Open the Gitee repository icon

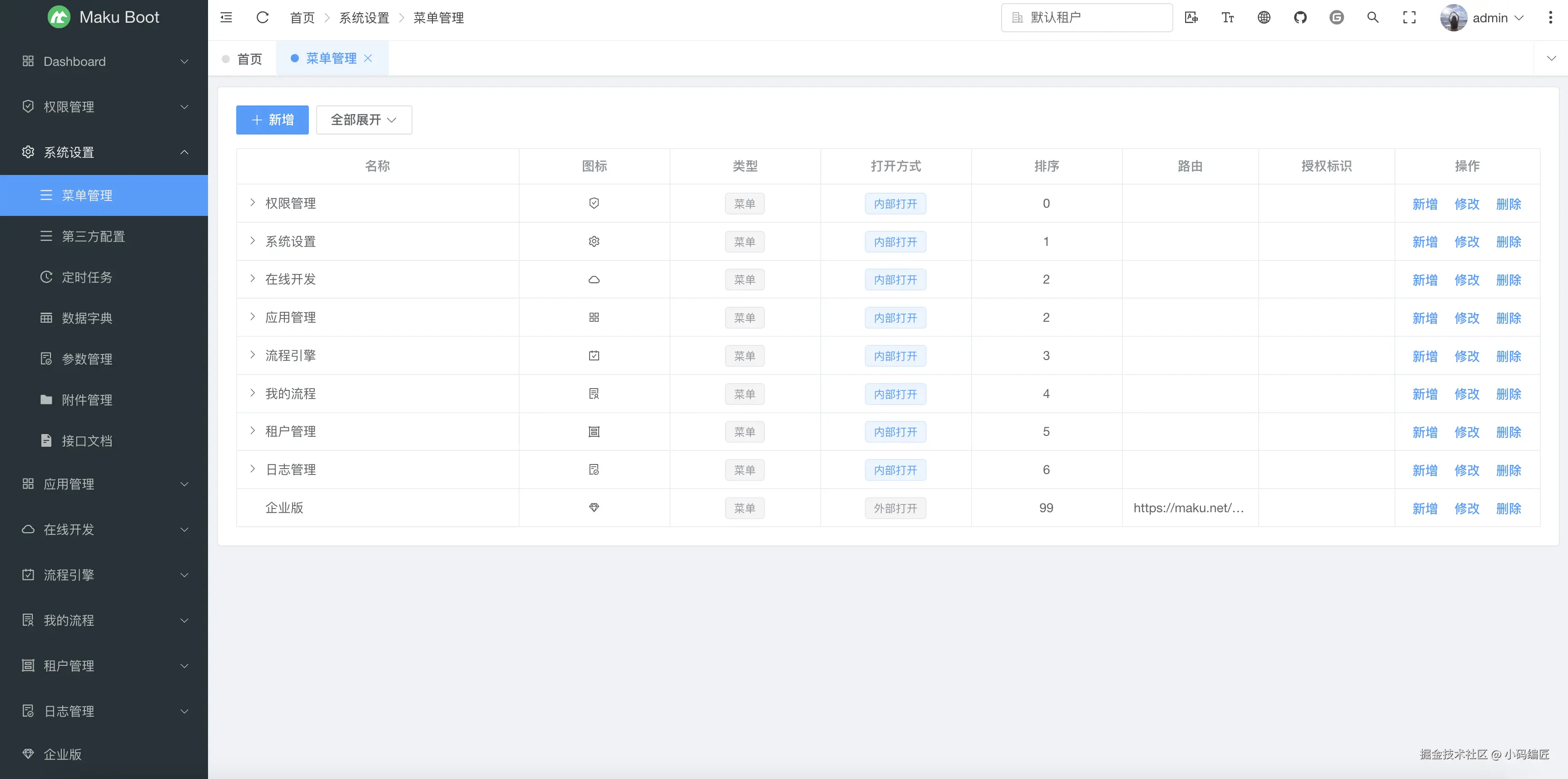click(x=1336, y=18)
